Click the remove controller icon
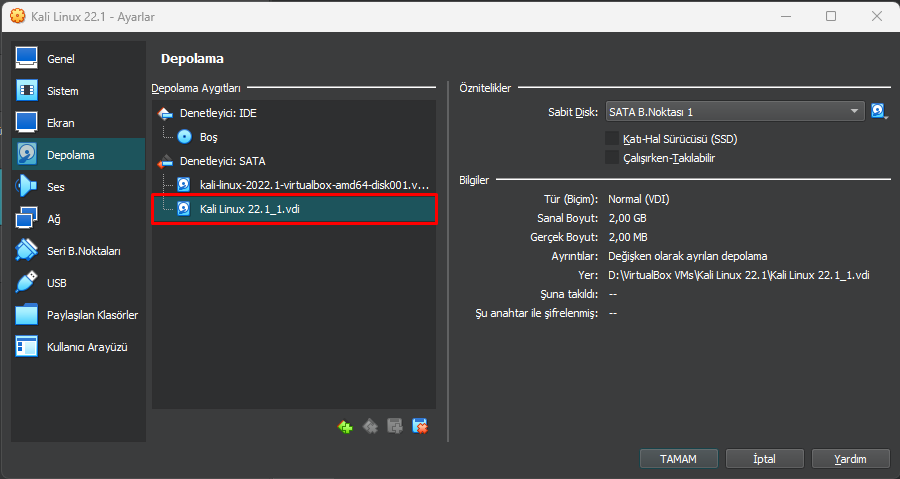This screenshot has width=900, height=479. pyautogui.click(x=370, y=426)
